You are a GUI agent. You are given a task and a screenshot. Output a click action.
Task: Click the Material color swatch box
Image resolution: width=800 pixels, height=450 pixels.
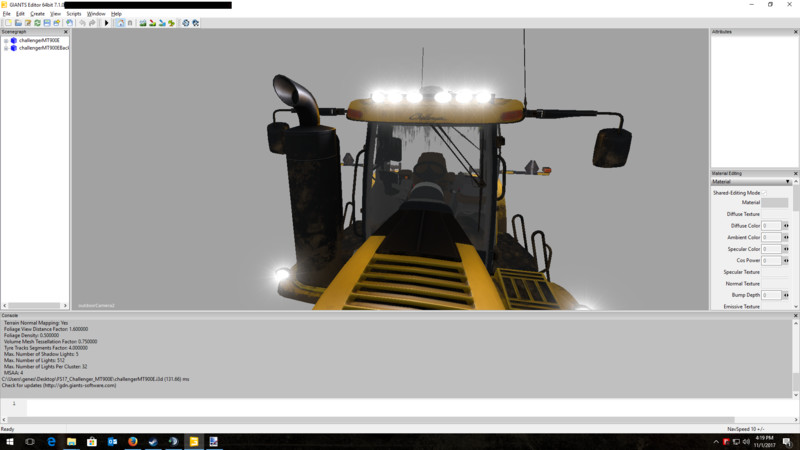tap(774, 203)
